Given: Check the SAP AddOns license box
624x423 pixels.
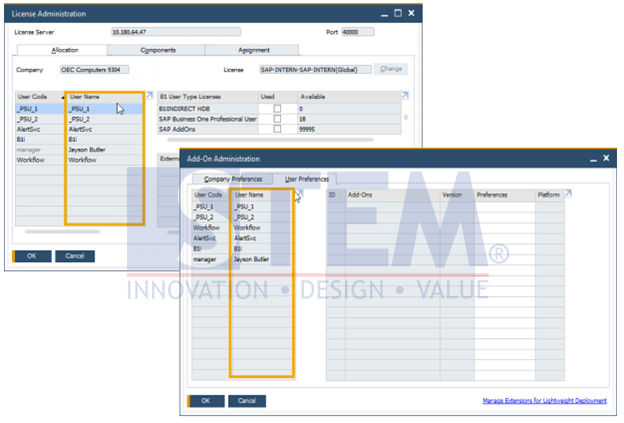Looking at the screenshot, I should [277, 129].
